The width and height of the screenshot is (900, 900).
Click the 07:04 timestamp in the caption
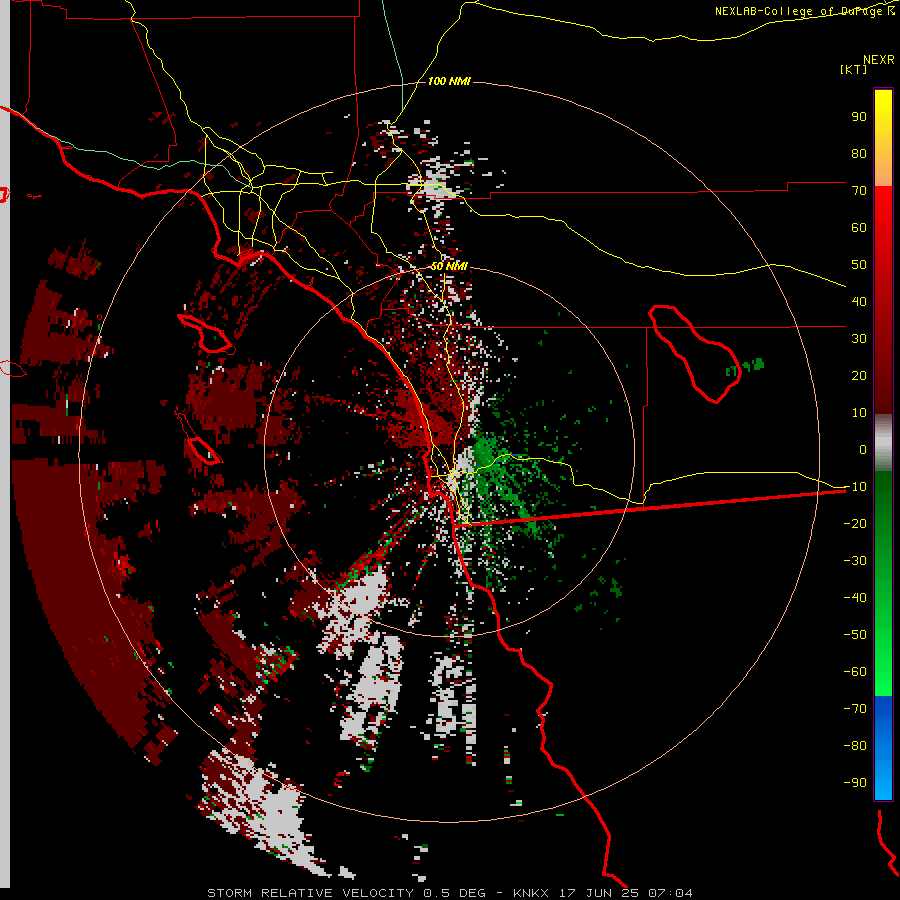click(670, 893)
